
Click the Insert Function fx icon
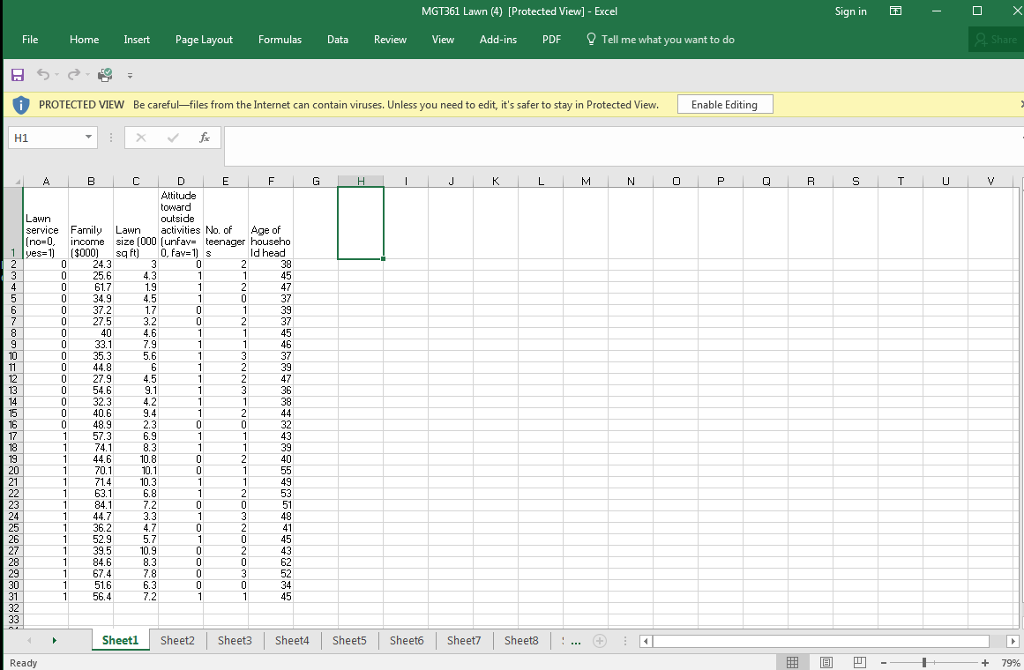pos(206,137)
